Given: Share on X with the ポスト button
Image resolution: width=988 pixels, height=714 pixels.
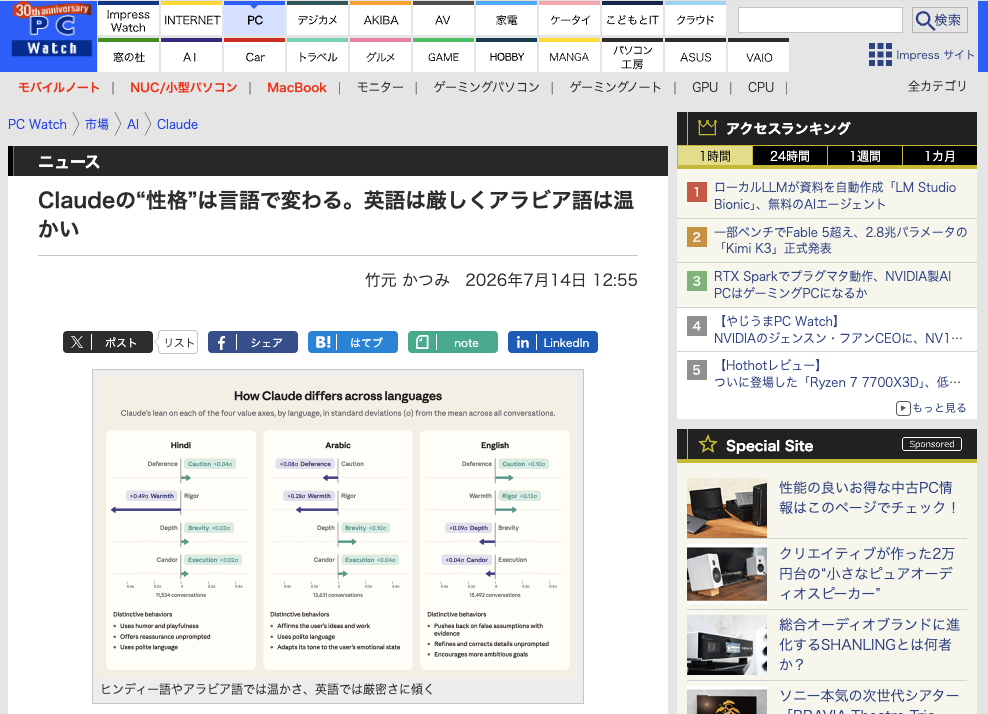Looking at the screenshot, I should click(x=108, y=342).
